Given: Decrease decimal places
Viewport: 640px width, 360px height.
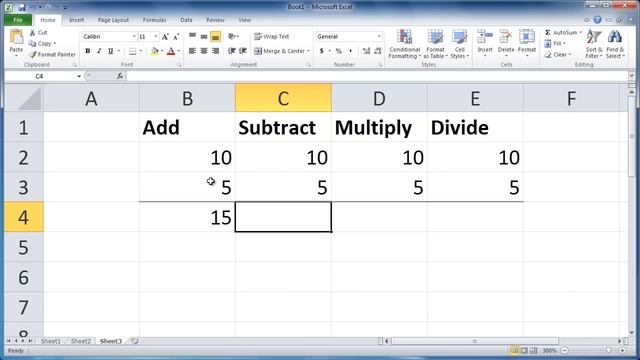Looking at the screenshot, I should pyautogui.click(x=378, y=51).
